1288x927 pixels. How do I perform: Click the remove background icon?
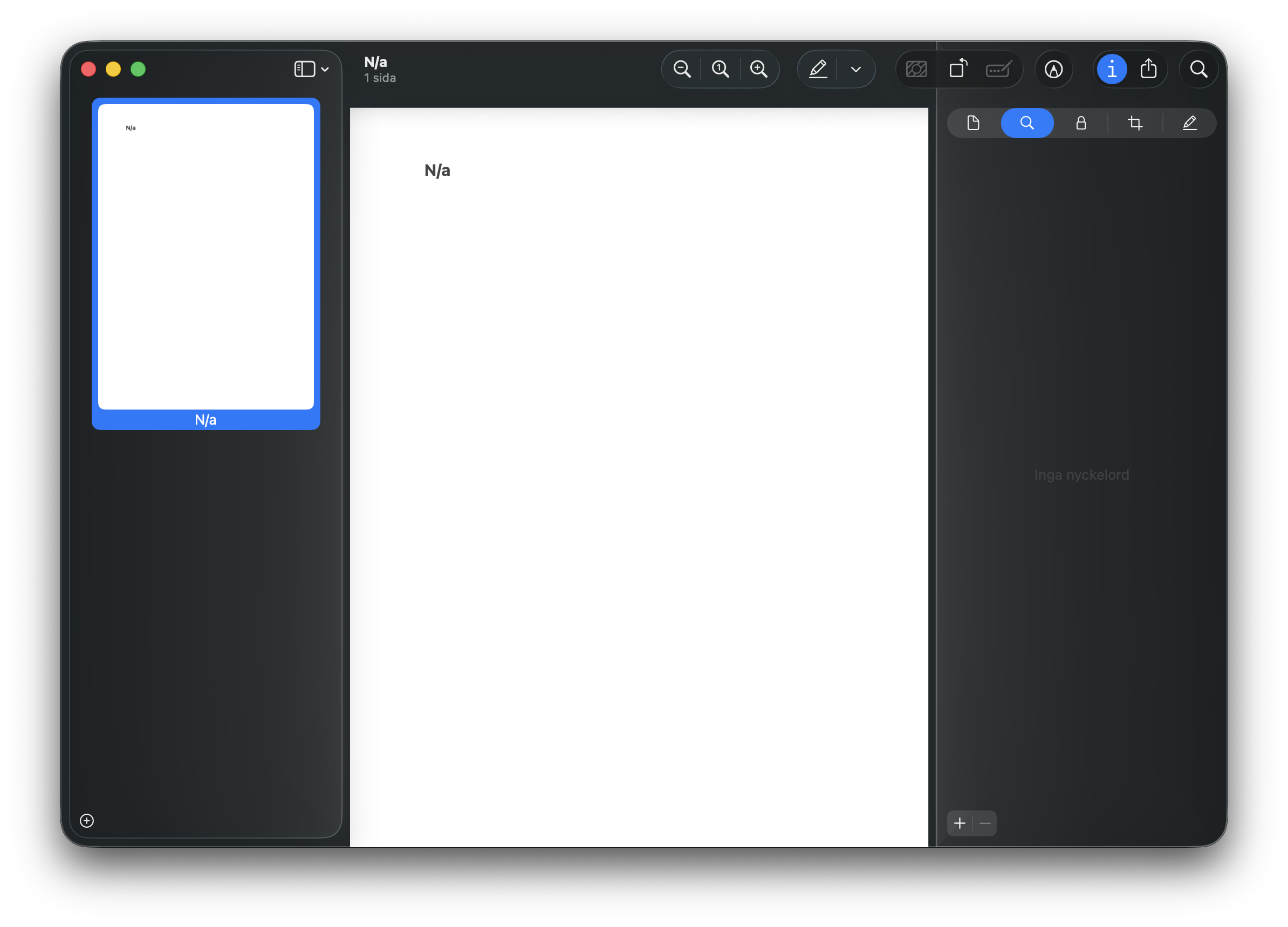916,69
